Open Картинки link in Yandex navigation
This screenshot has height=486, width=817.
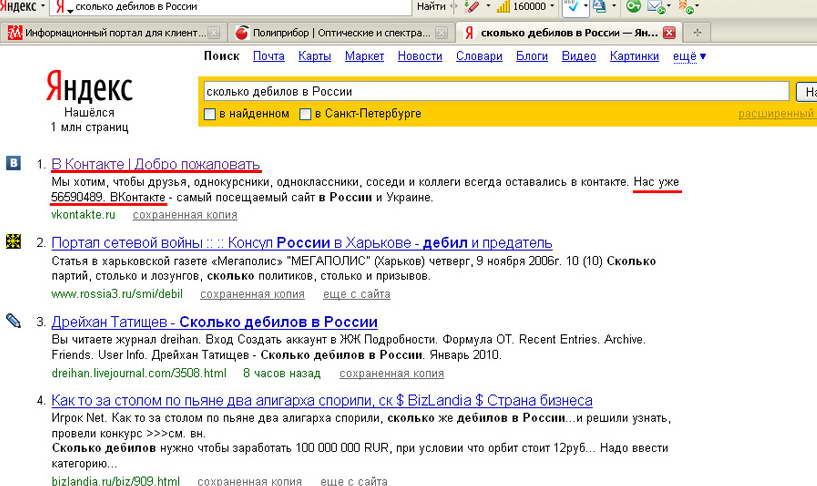tap(634, 56)
